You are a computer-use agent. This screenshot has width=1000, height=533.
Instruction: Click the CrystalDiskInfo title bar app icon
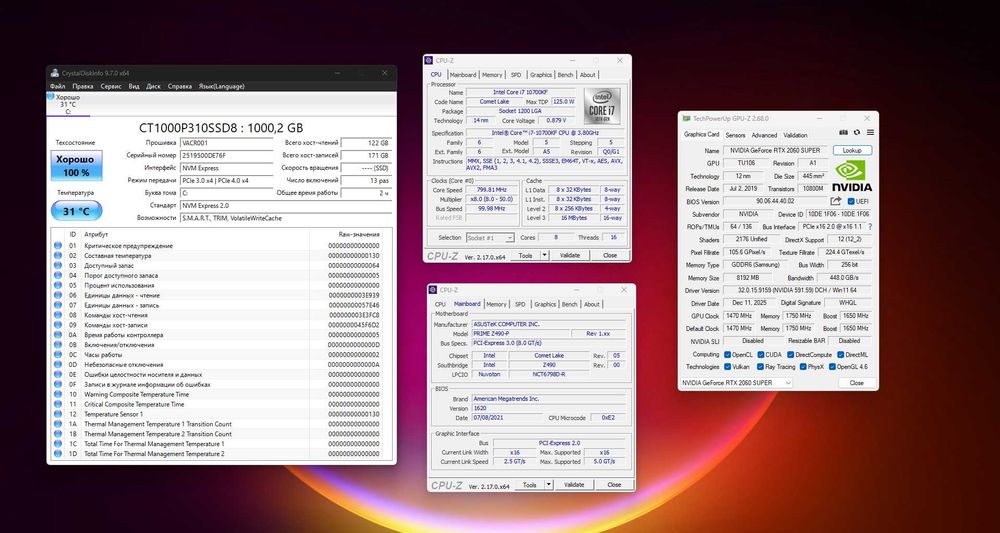coord(55,73)
